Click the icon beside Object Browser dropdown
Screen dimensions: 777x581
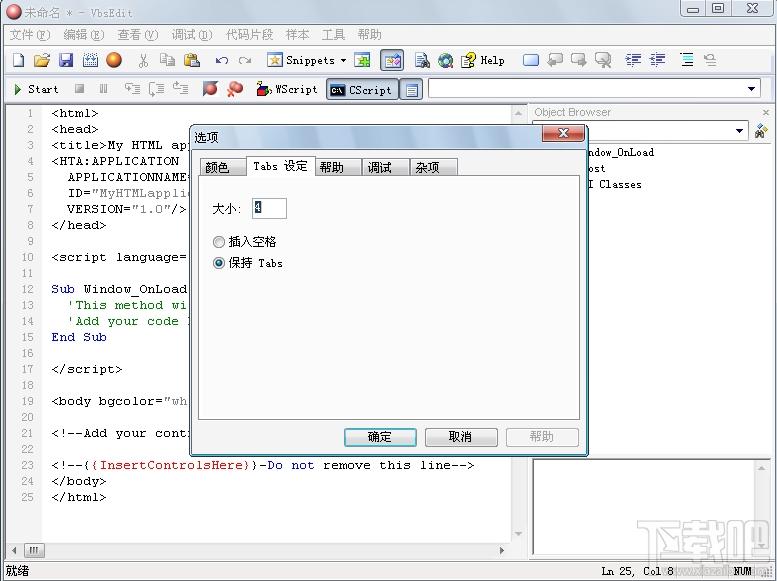point(761,131)
